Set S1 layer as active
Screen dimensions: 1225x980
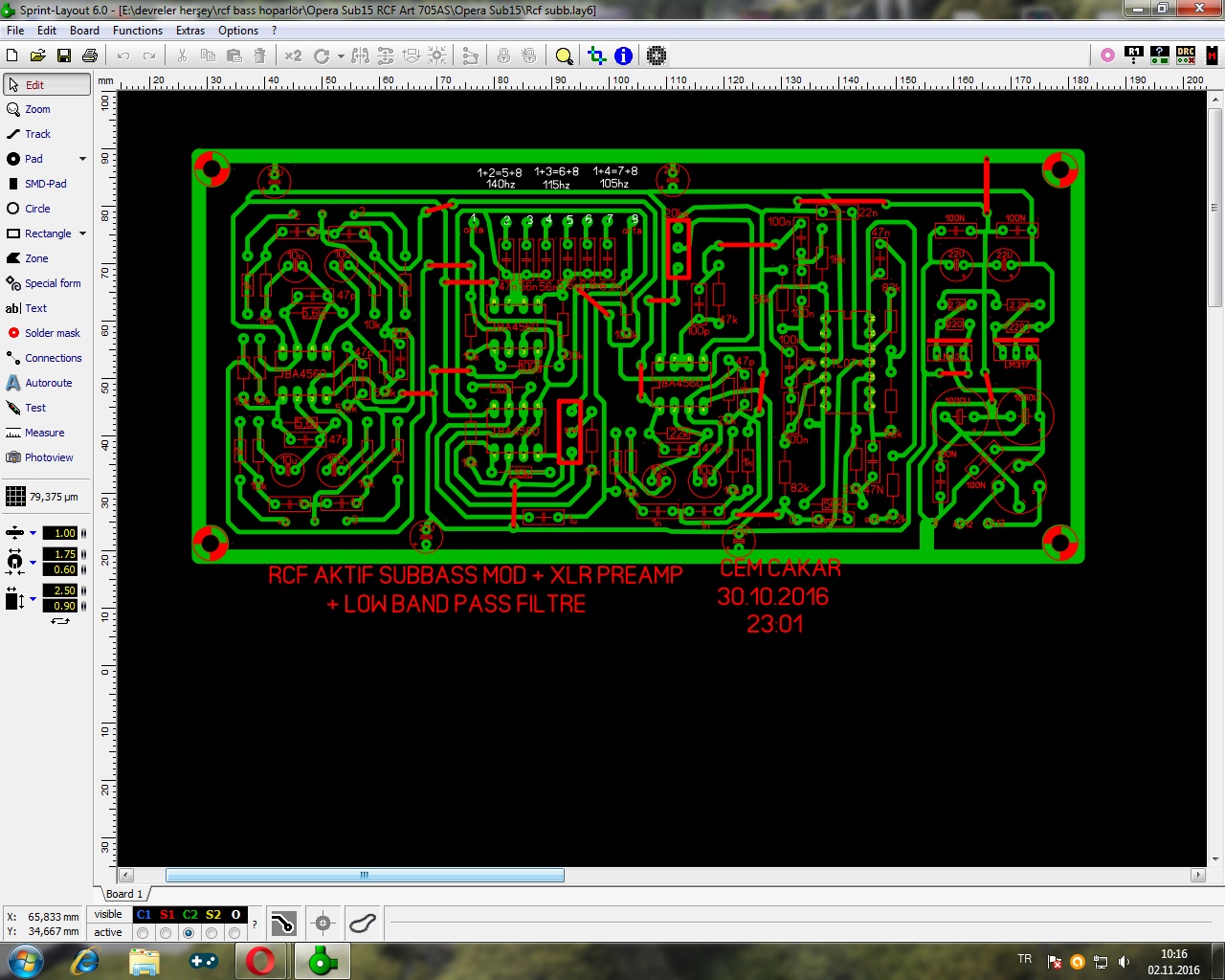pyautogui.click(x=167, y=932)
